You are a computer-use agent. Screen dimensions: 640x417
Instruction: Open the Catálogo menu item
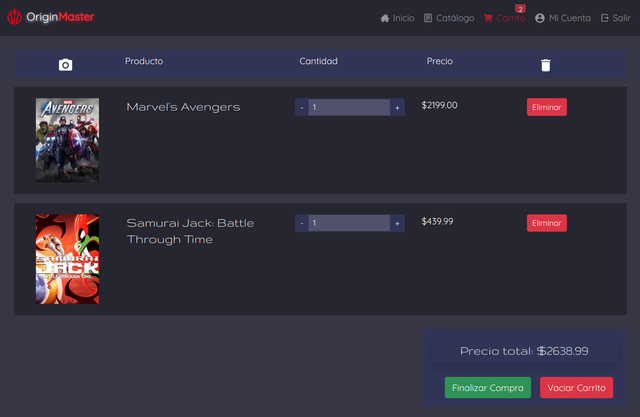tap(449, 18)
